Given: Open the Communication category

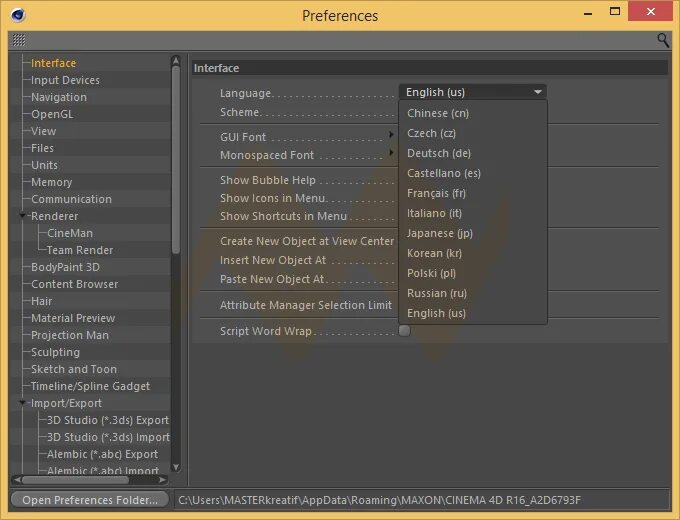Looking at the screenshot, I should pos(71,199).
